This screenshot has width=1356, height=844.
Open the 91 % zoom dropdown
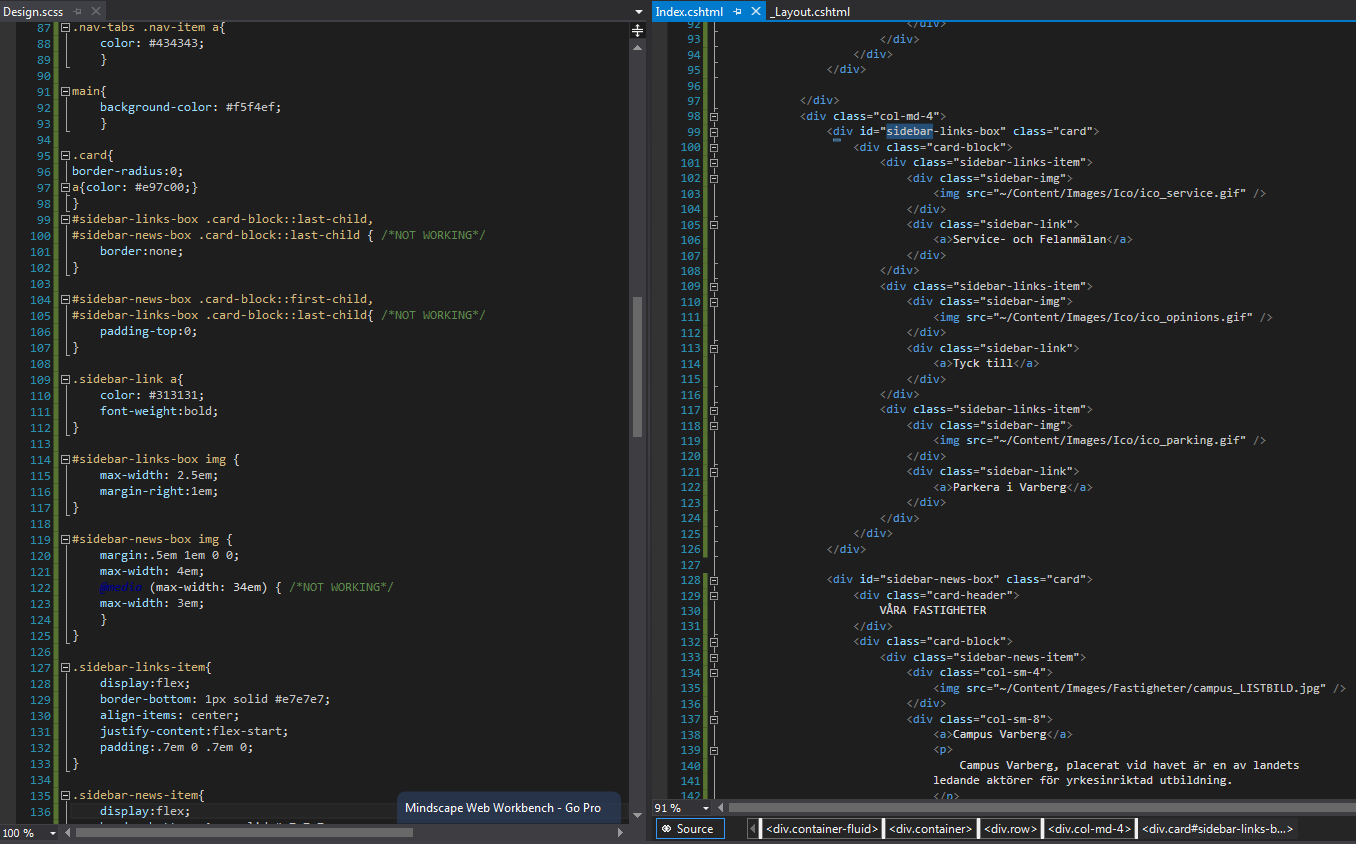[x=706, y=808]
